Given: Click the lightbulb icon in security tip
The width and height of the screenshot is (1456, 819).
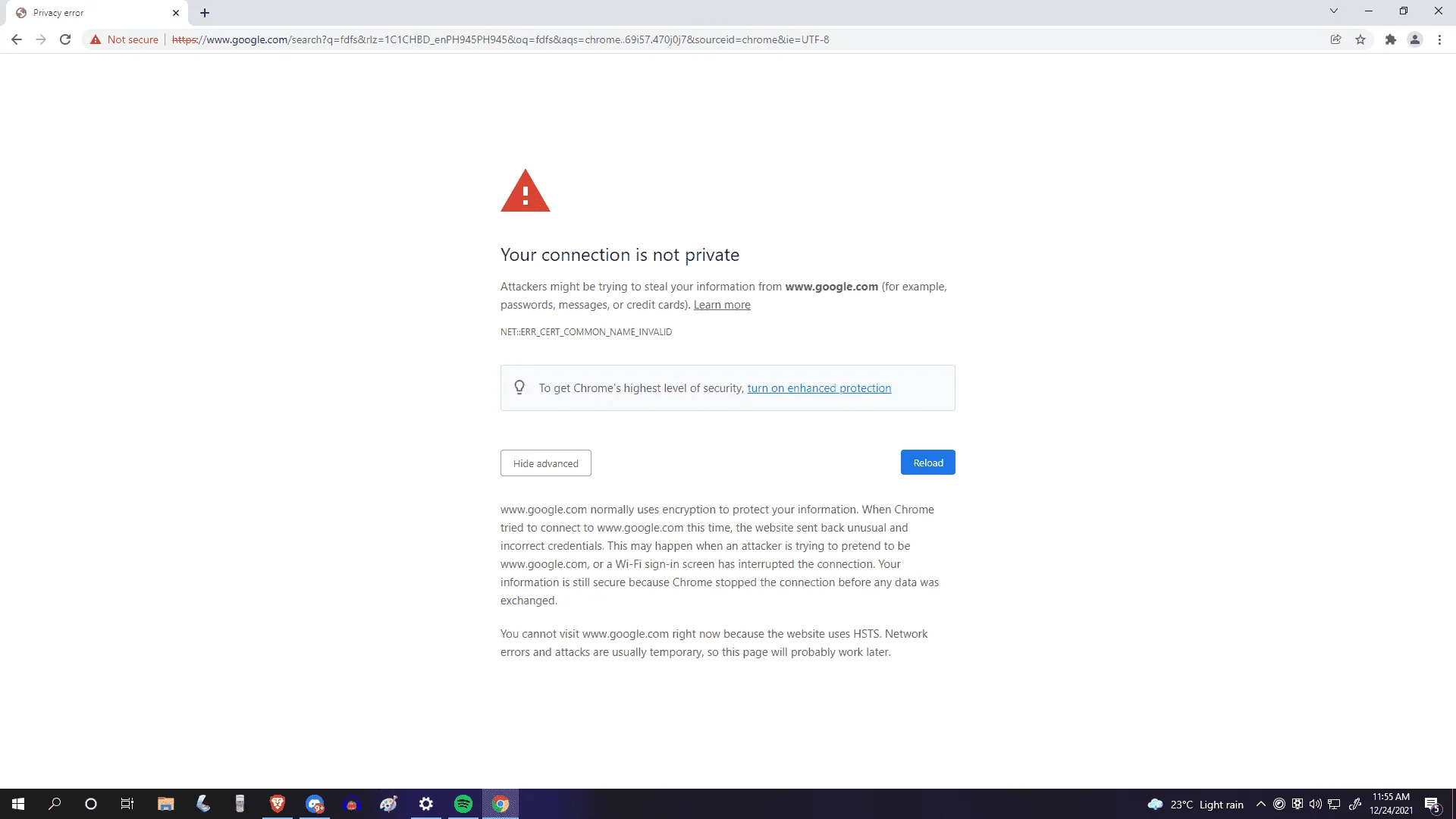Looking at the screenshot, I should tap(519, 388).
